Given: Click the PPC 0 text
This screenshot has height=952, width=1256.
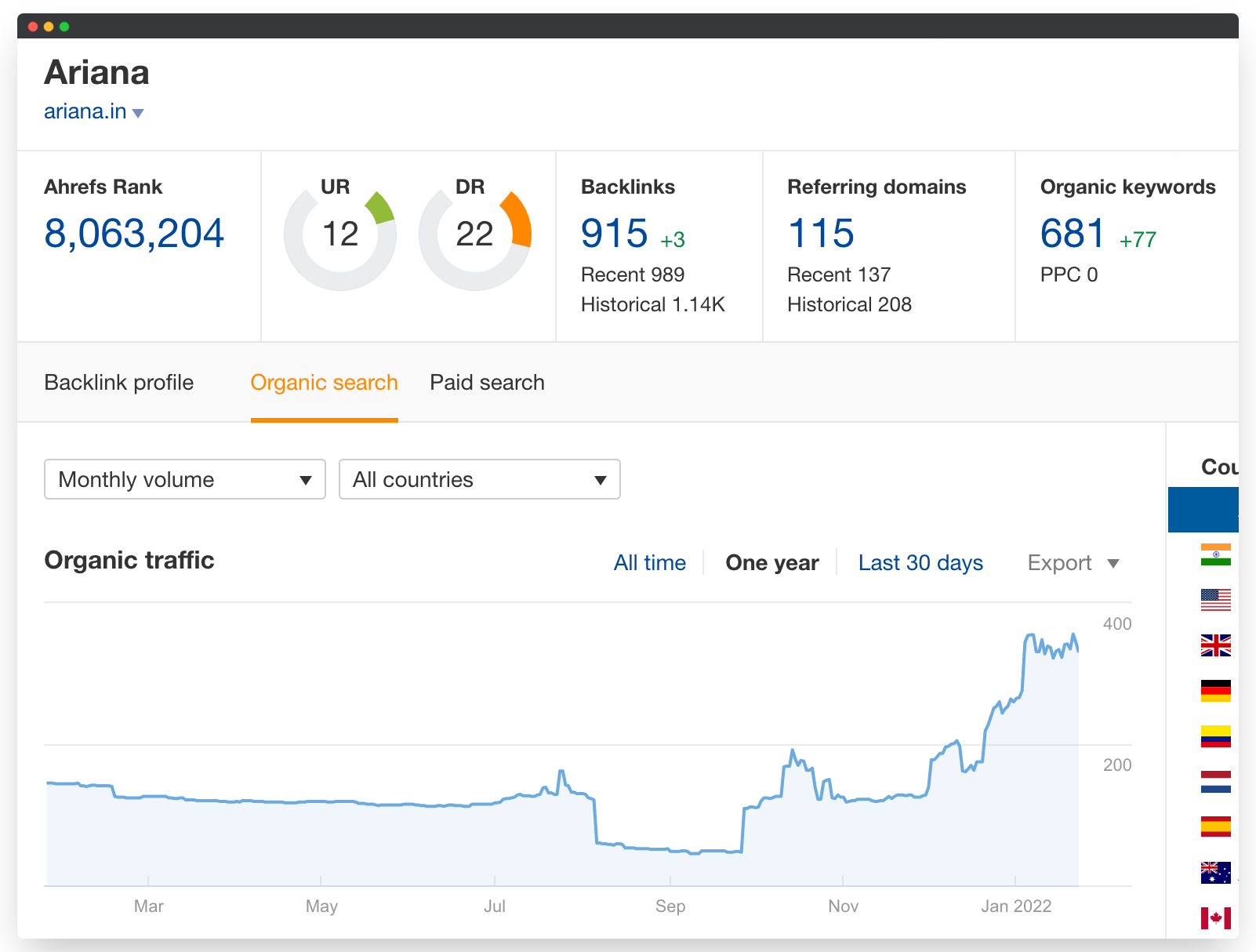Looking at the screenshot, I should [1069, 274].
